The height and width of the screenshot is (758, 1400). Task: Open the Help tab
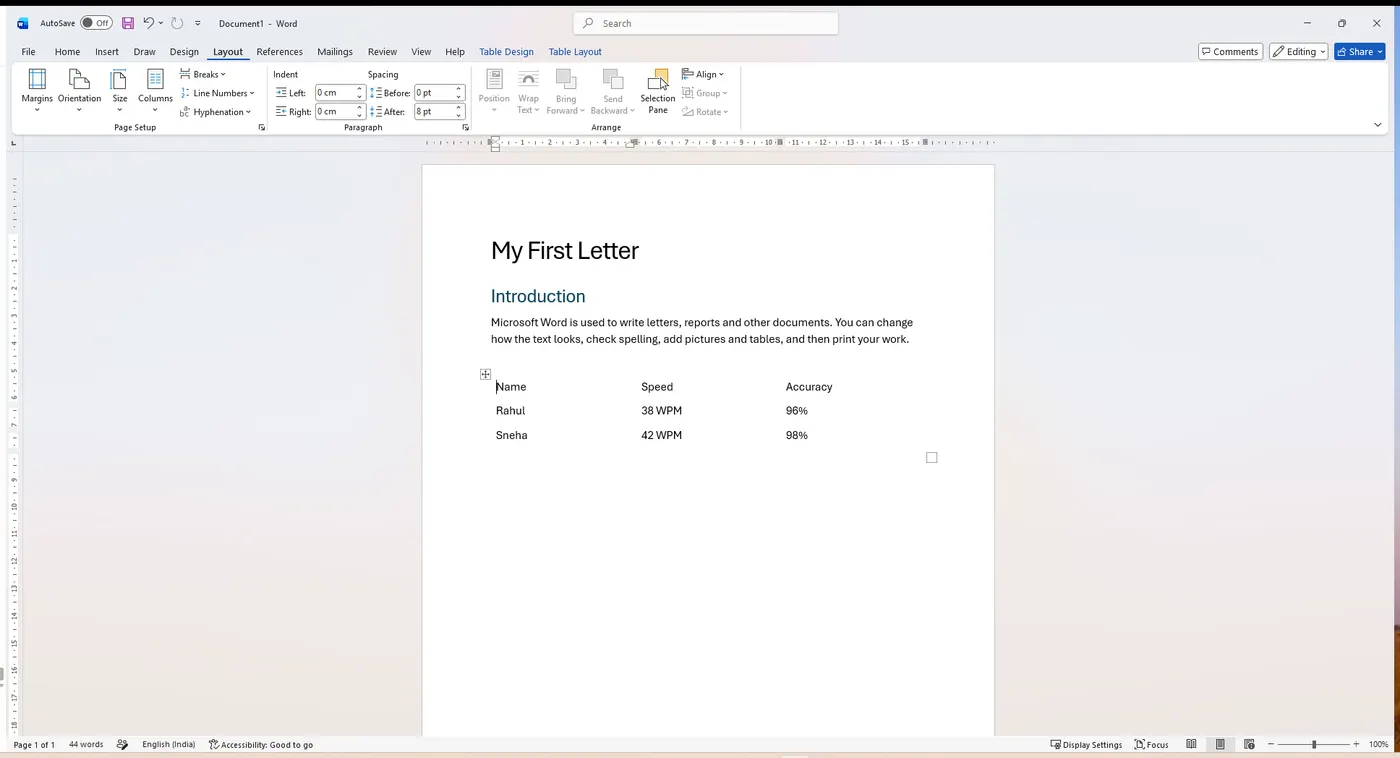pyautogui.click(x=455, y=51)
